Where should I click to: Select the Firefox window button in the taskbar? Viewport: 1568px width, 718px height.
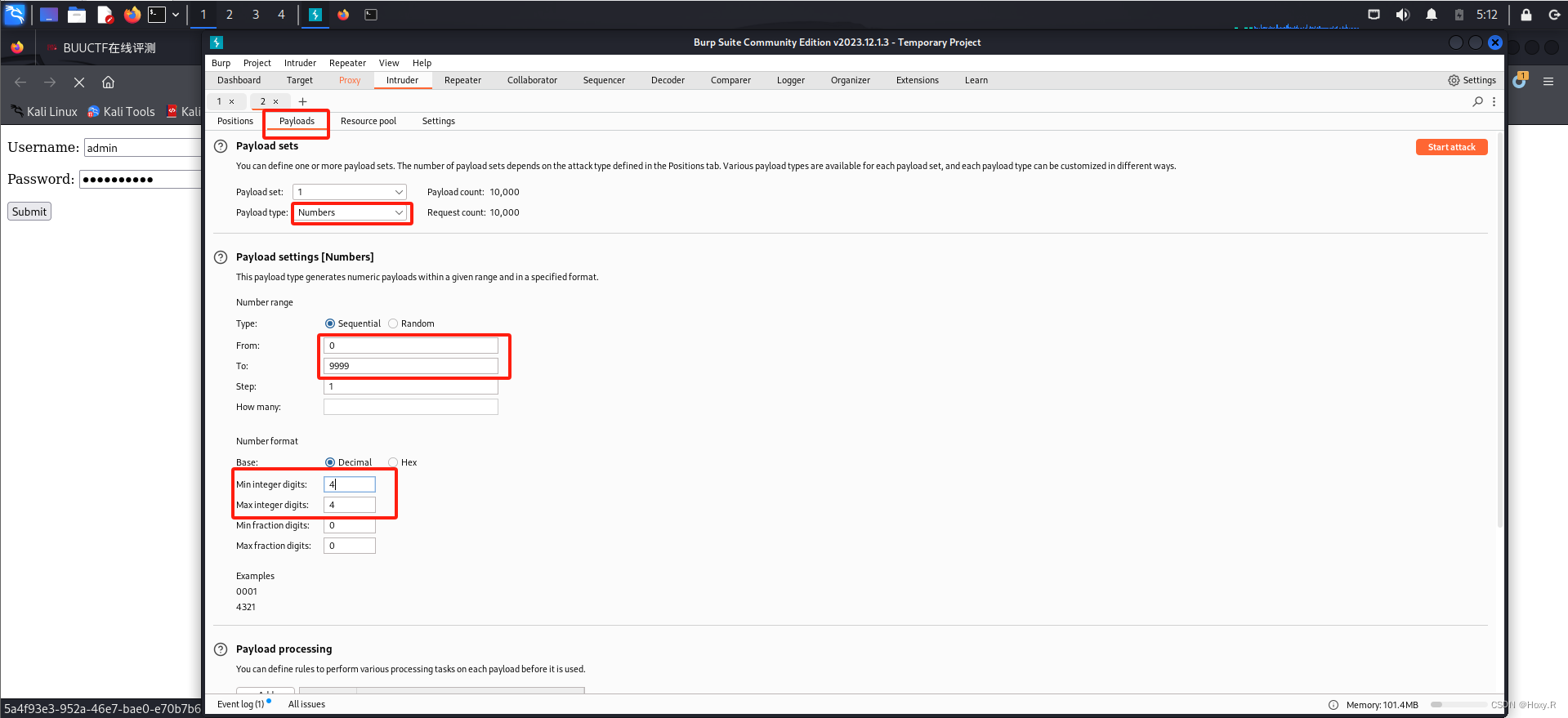[x=343, y=15]
